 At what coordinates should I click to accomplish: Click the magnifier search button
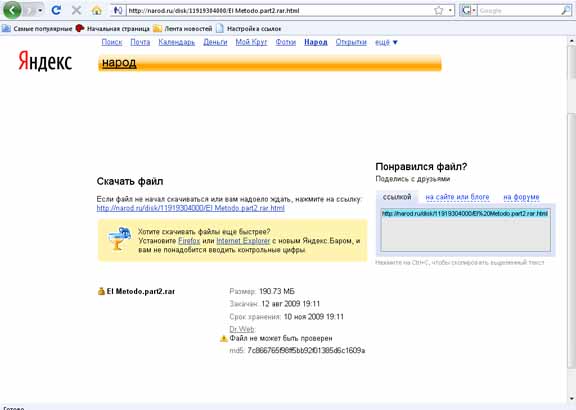(566, 11)
